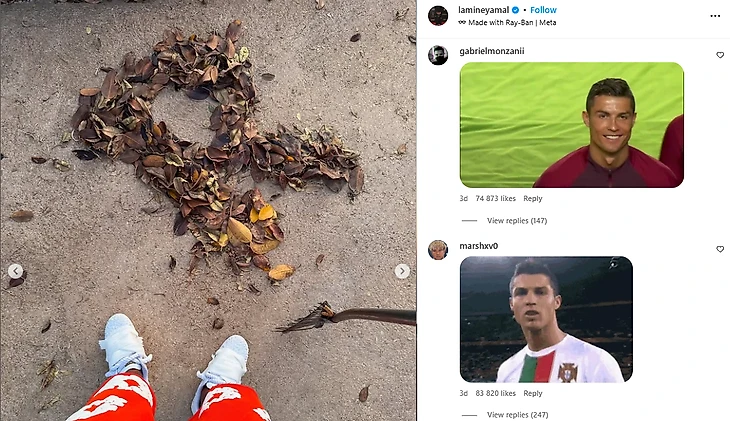Expand View replies (147)
This screenshot has height=421, width=730.
click(517, 220)
